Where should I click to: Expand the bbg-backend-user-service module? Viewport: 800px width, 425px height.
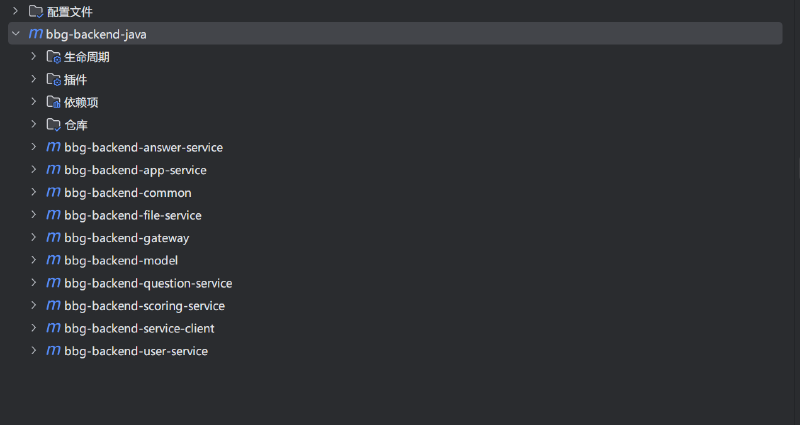click(34, 351)
